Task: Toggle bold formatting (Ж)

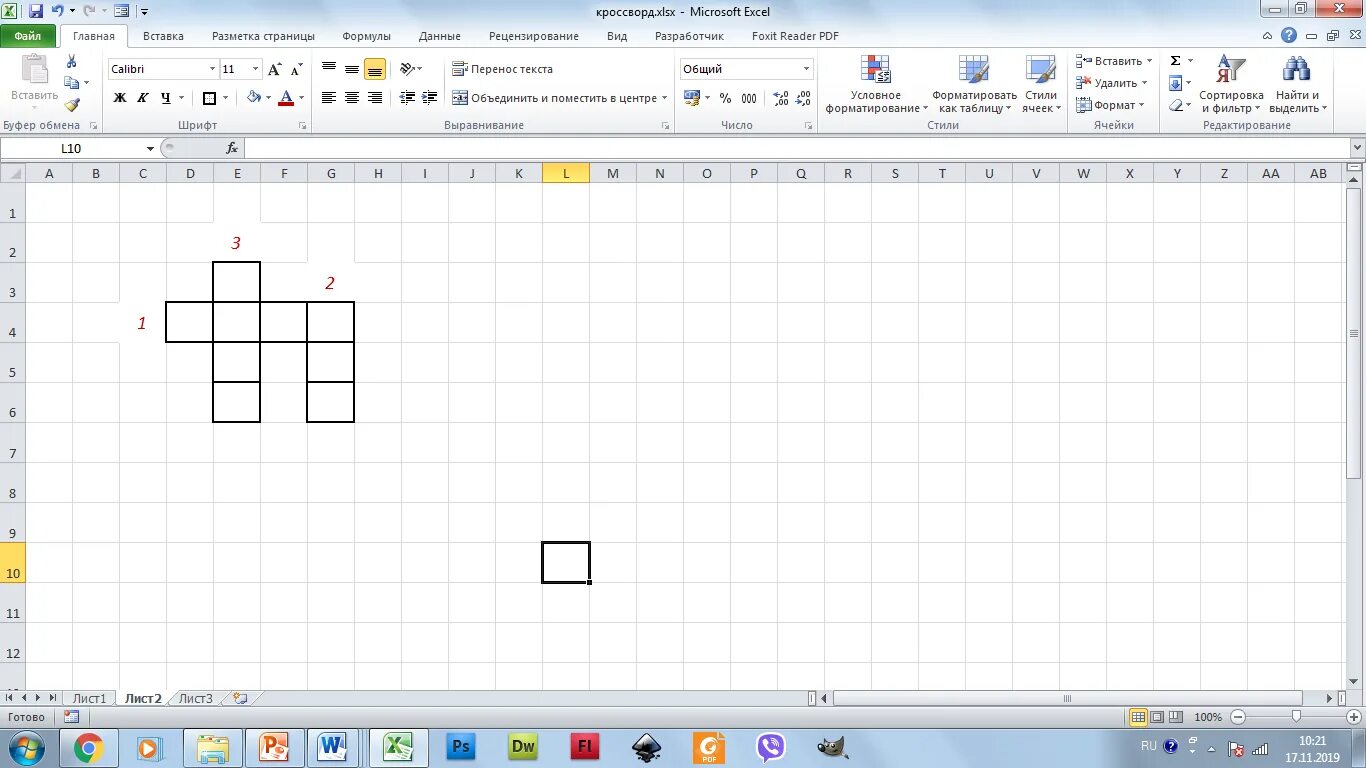Action: click(x=120, y=98)
